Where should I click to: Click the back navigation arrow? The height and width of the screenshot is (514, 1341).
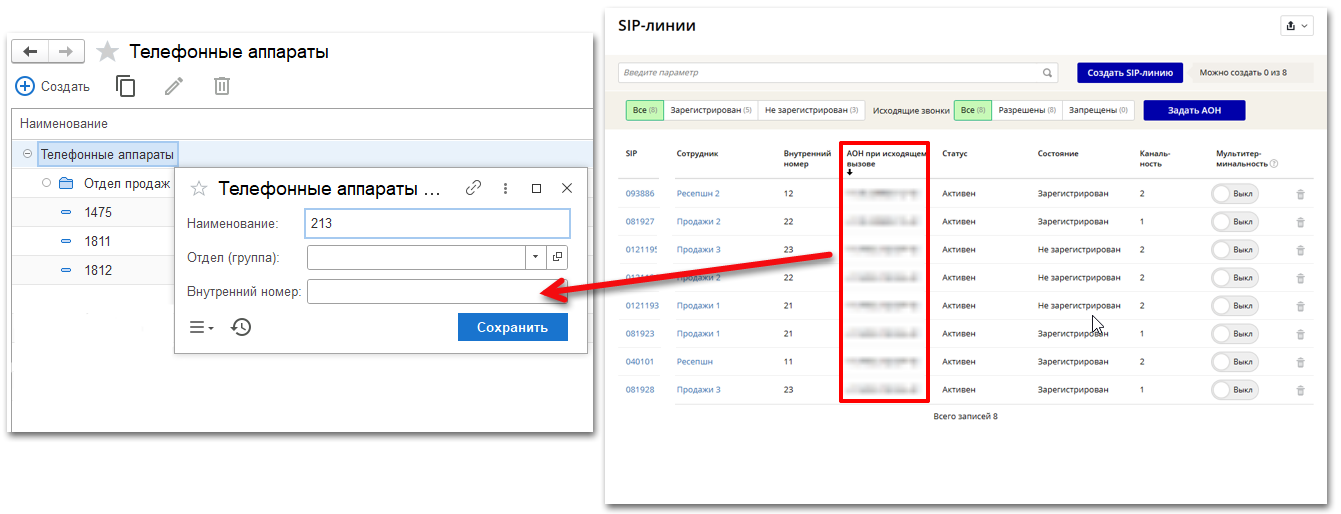(x=30, y=52)
